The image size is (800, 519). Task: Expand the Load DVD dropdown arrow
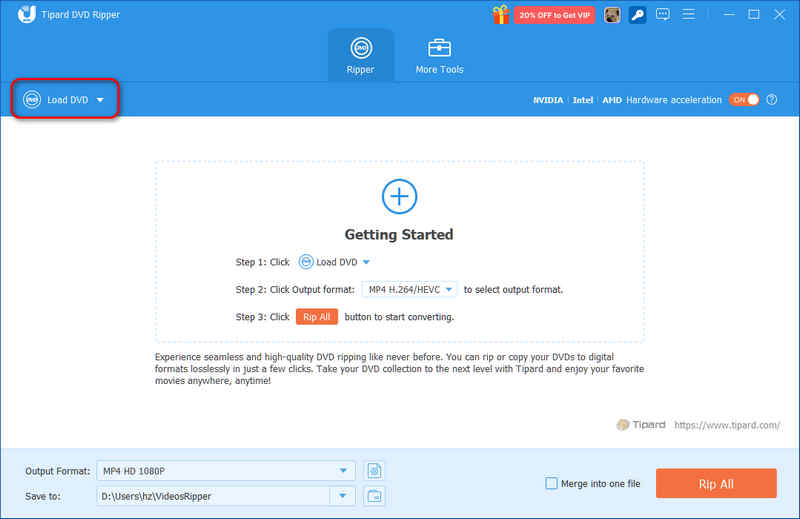[100, 100]
